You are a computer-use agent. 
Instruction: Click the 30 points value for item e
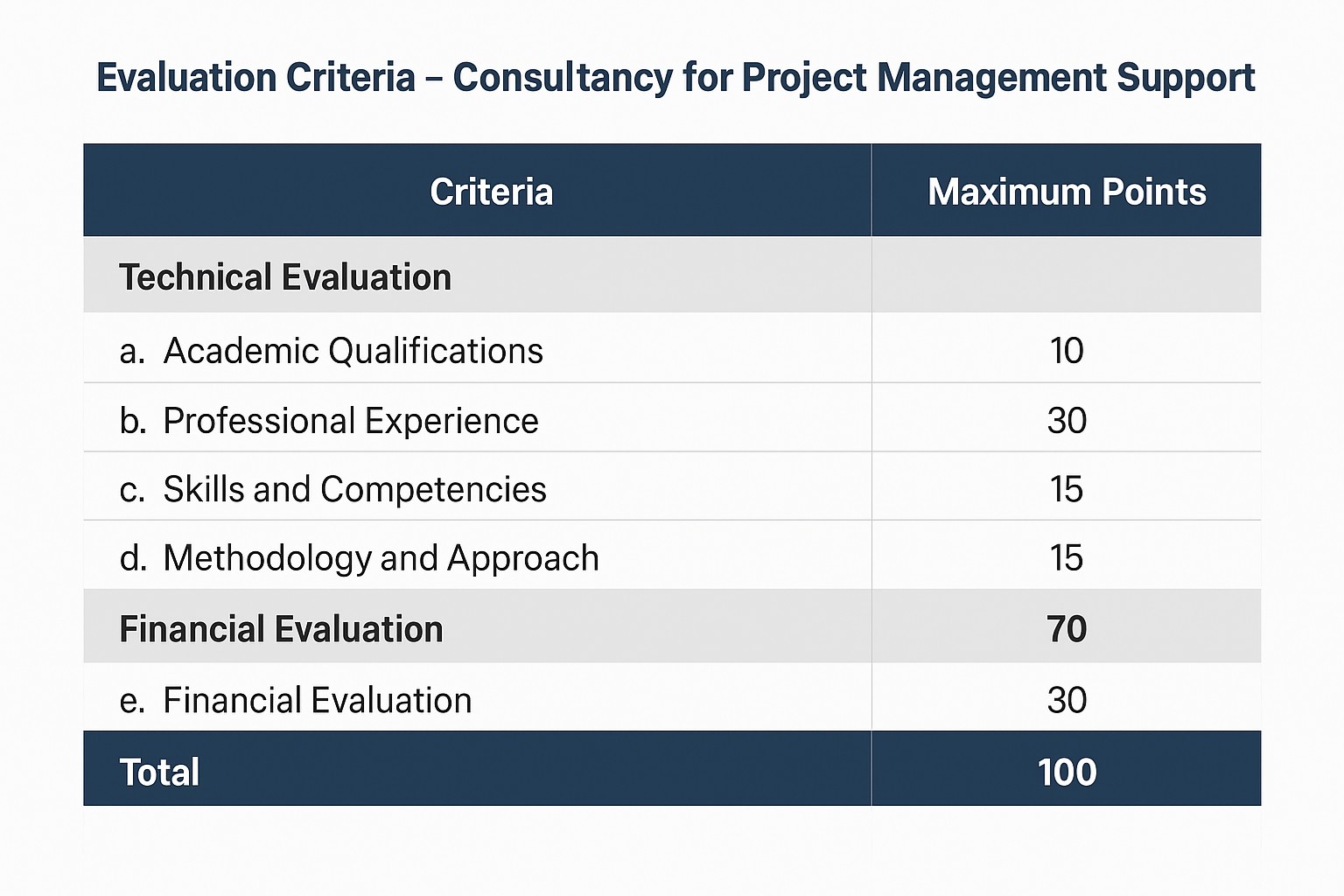pyautogui.click(x=1067, y=701)
